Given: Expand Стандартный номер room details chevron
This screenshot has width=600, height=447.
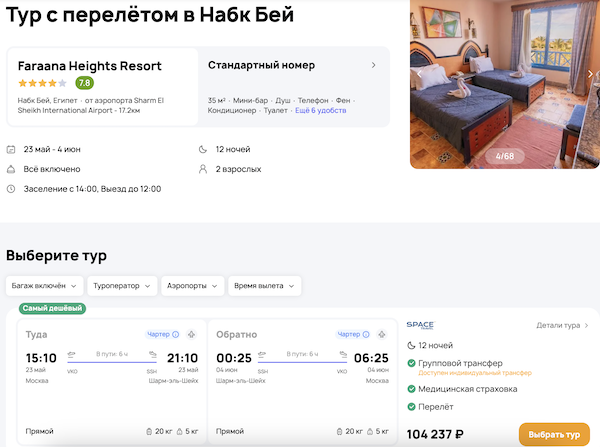Looking at the screenshot, I should pos(373,66).
